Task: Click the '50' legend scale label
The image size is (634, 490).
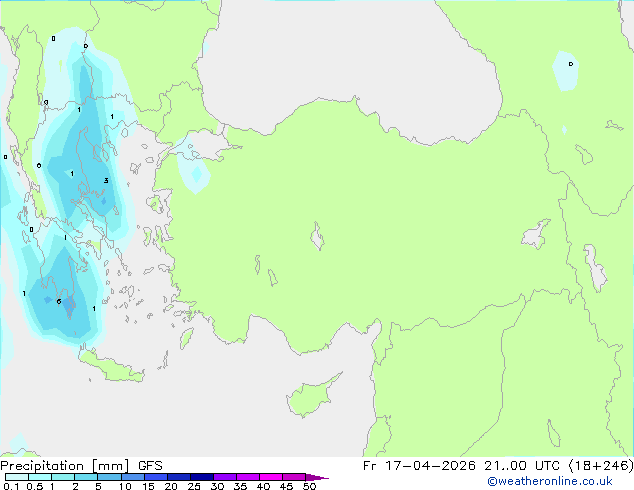Action: click(309, 486)
